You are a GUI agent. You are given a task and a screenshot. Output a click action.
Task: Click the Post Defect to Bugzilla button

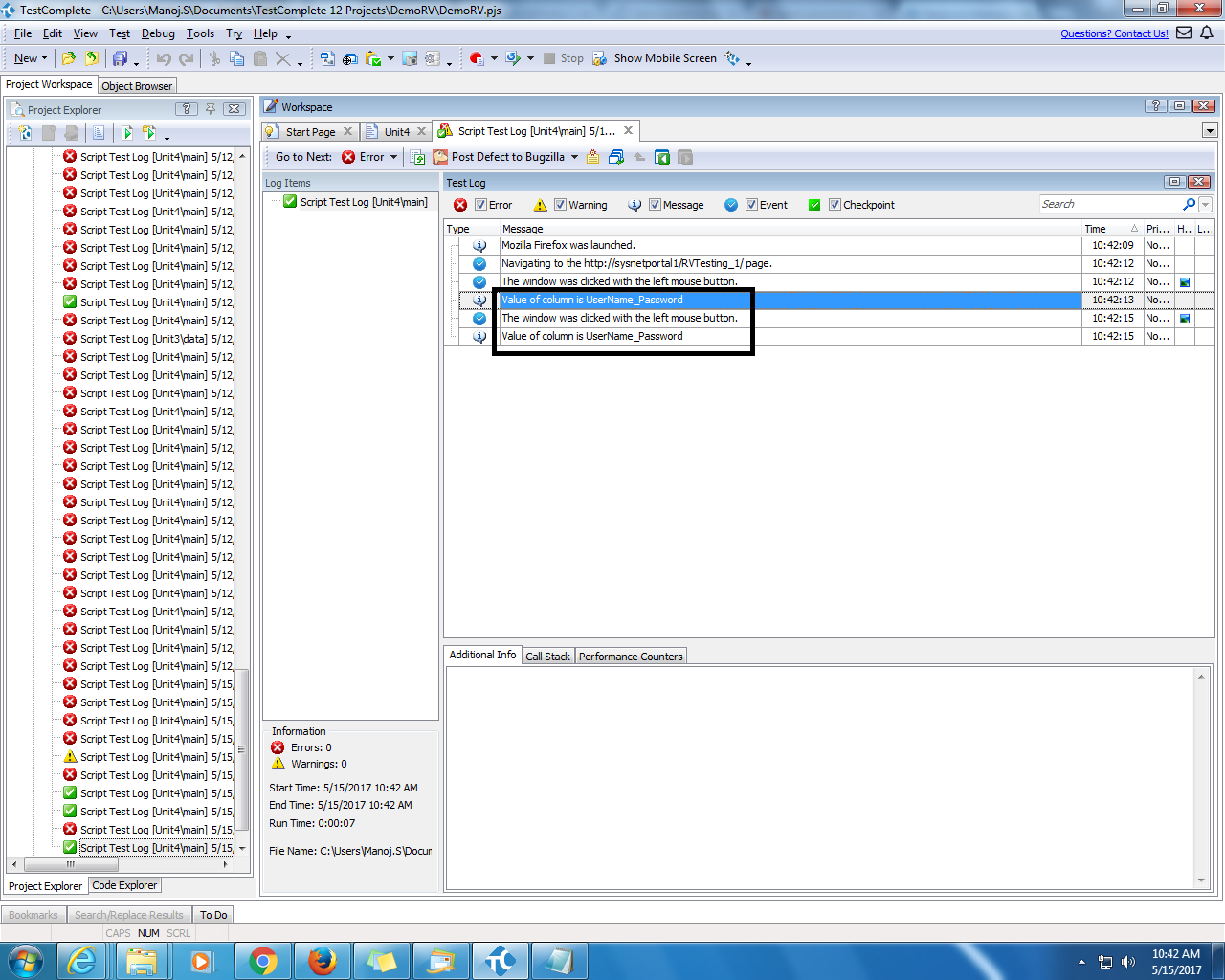(499, 157)
